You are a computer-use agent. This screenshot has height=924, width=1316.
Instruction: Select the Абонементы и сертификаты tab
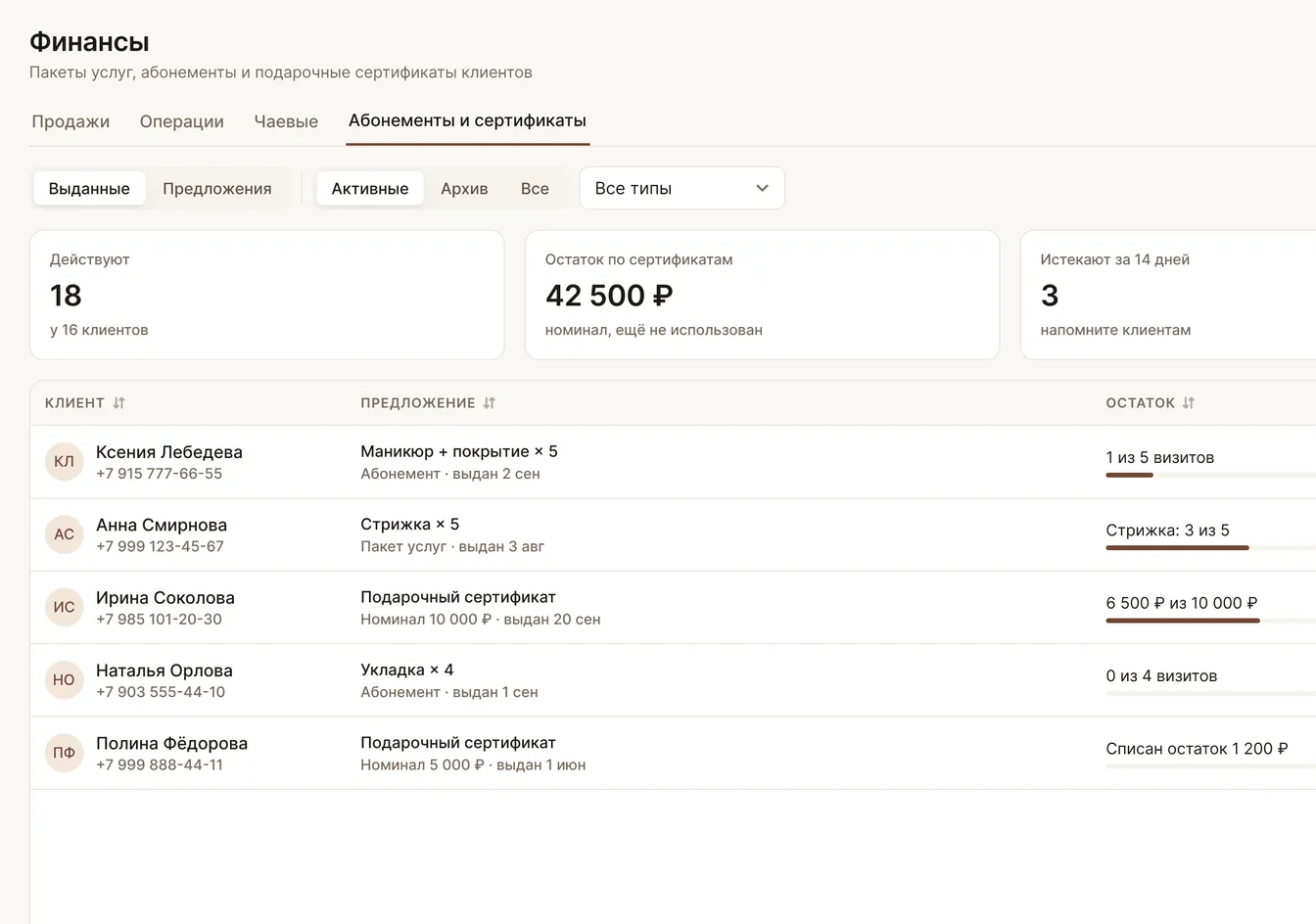(x=467, y=120)
